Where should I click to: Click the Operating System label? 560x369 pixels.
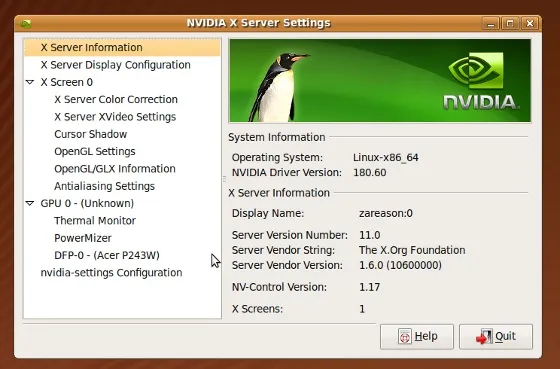click(x=277, y=158)
